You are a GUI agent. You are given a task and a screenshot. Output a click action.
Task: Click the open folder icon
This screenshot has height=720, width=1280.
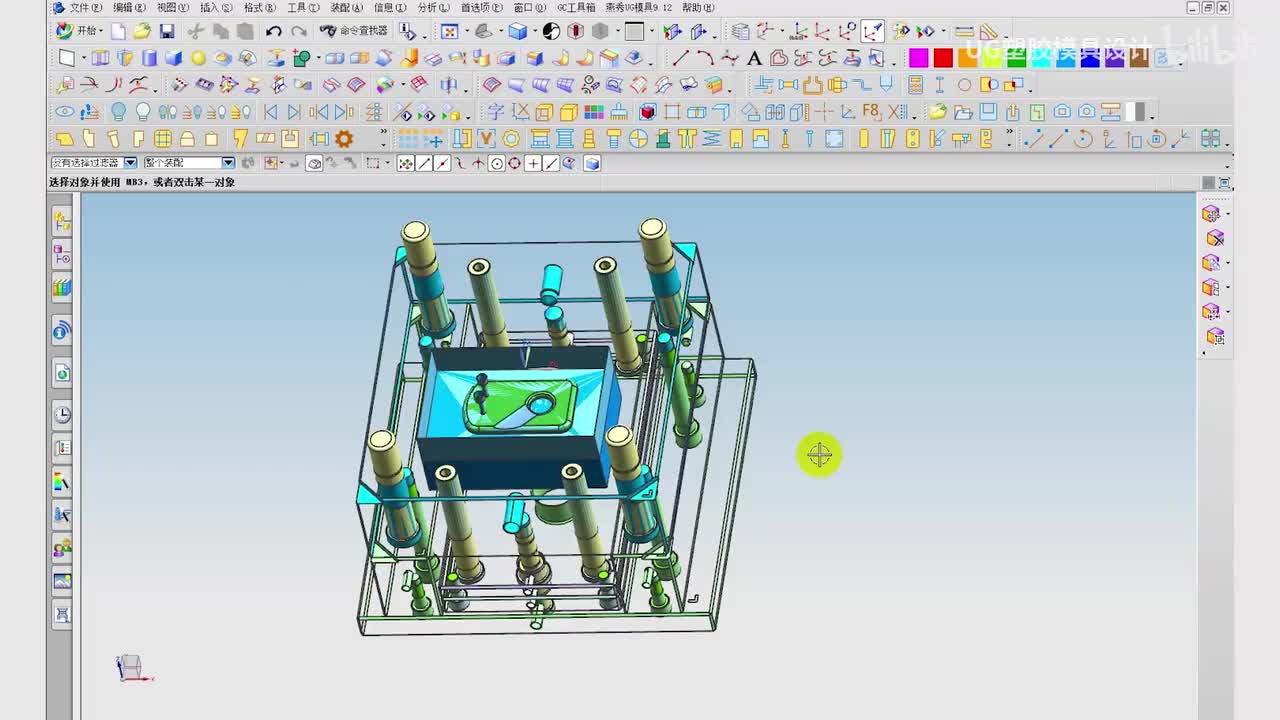click(x=142, y=32)
